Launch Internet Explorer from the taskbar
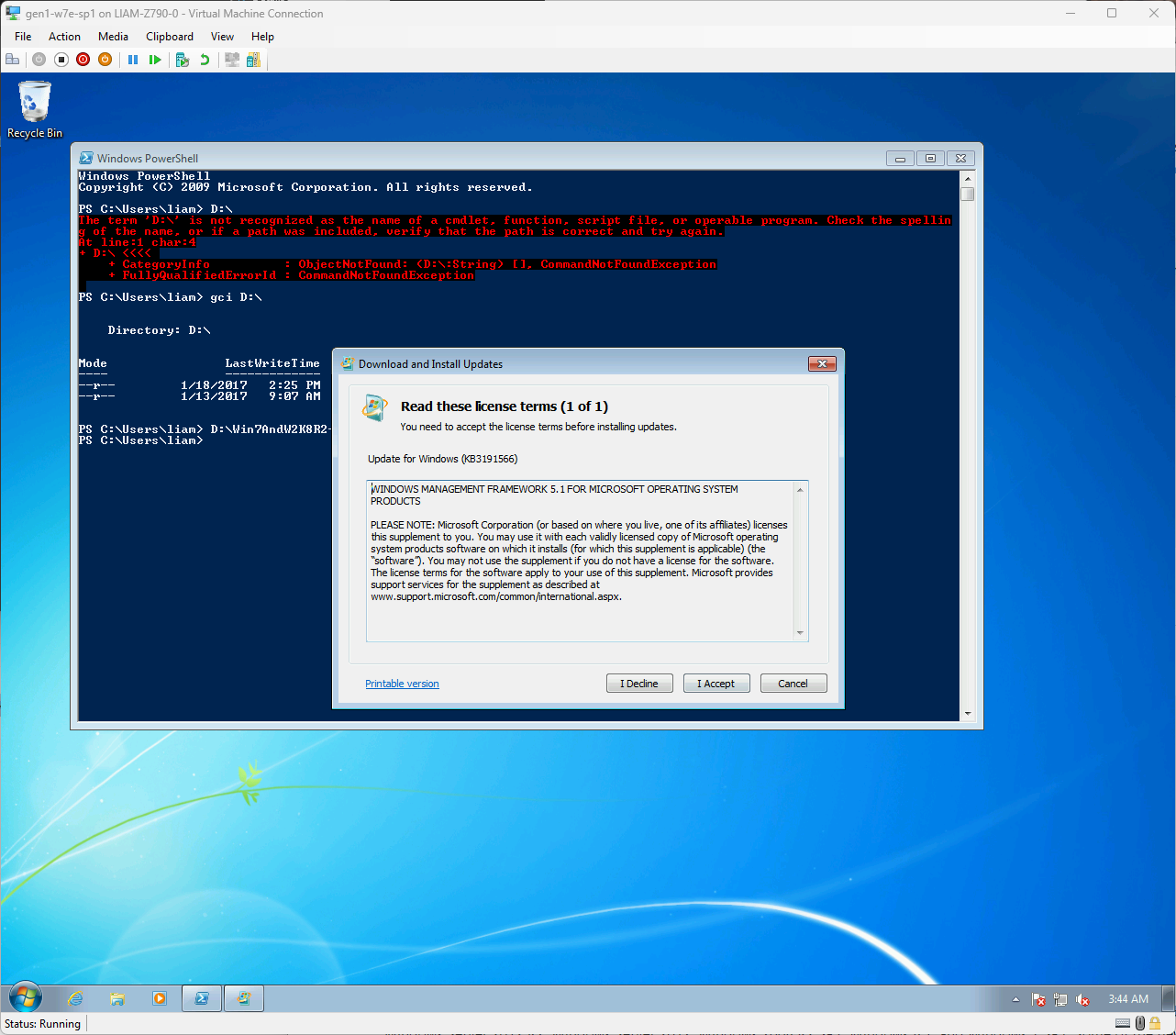Screen dimensions: 1176x1035 pyautogui.click(x=75, y=998)
